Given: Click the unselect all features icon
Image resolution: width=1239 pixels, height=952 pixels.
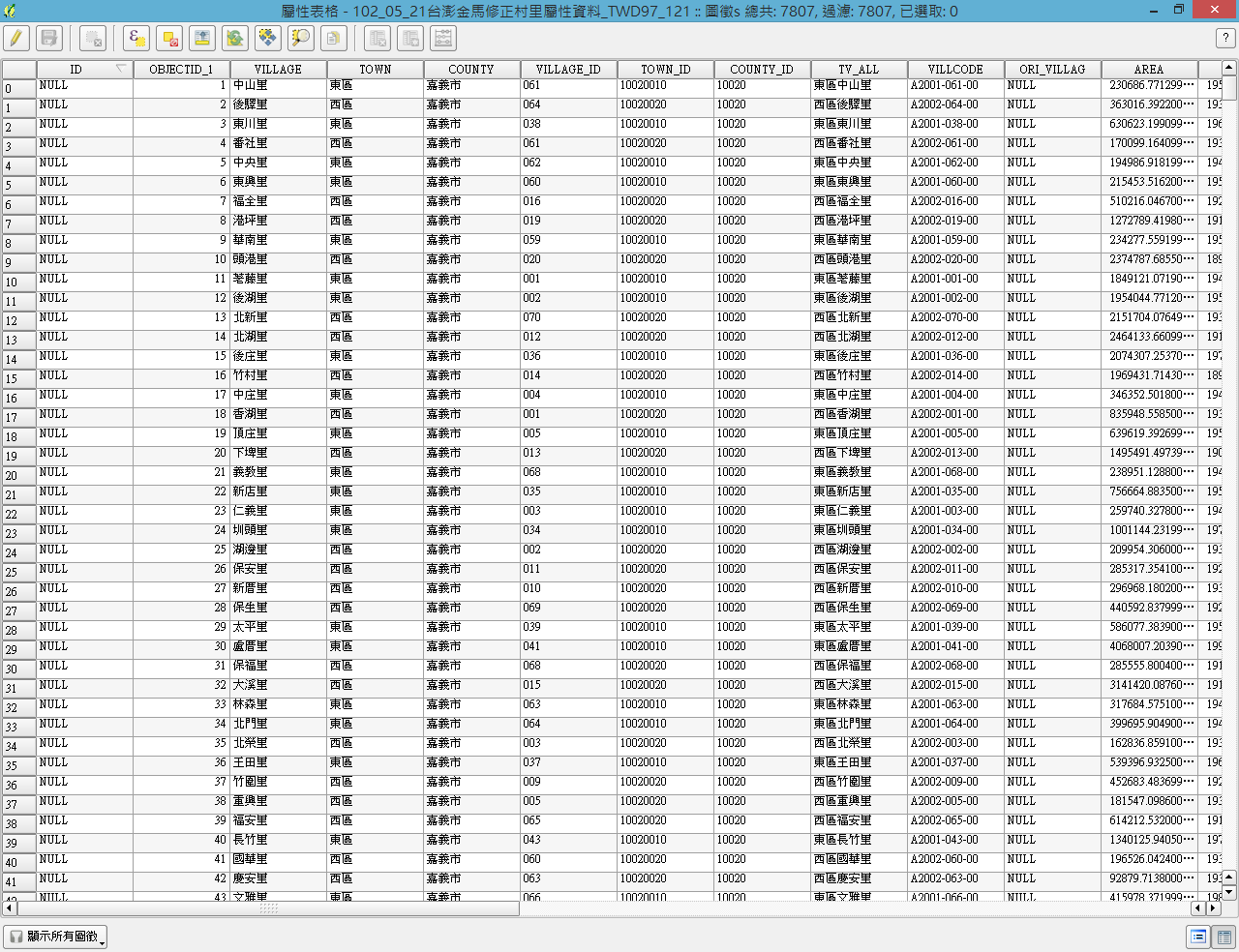Looking at the screenshot, I should pos(169,39).
